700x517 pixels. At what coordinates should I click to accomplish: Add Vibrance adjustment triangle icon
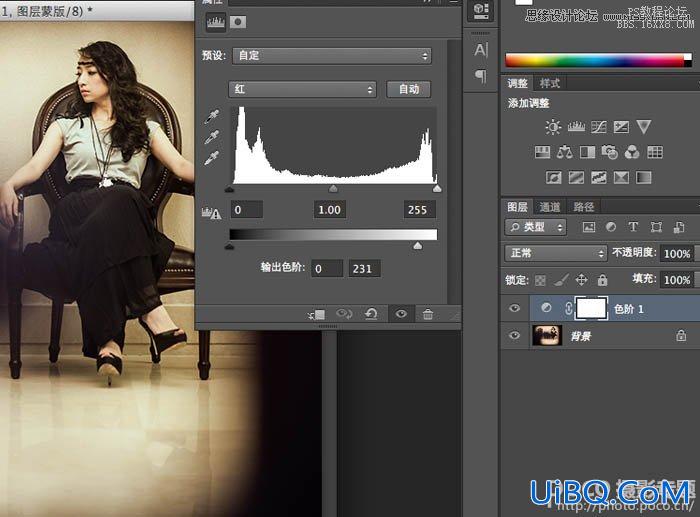644,127
